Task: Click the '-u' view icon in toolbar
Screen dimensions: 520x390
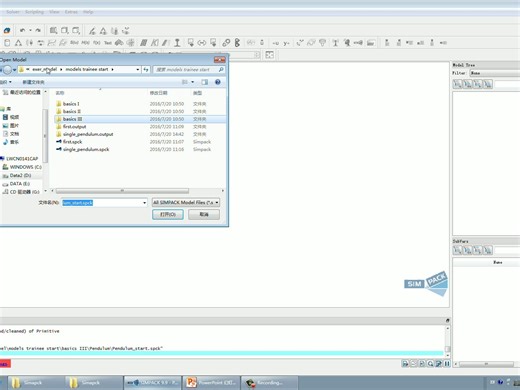Action: (x=275, y=43)
